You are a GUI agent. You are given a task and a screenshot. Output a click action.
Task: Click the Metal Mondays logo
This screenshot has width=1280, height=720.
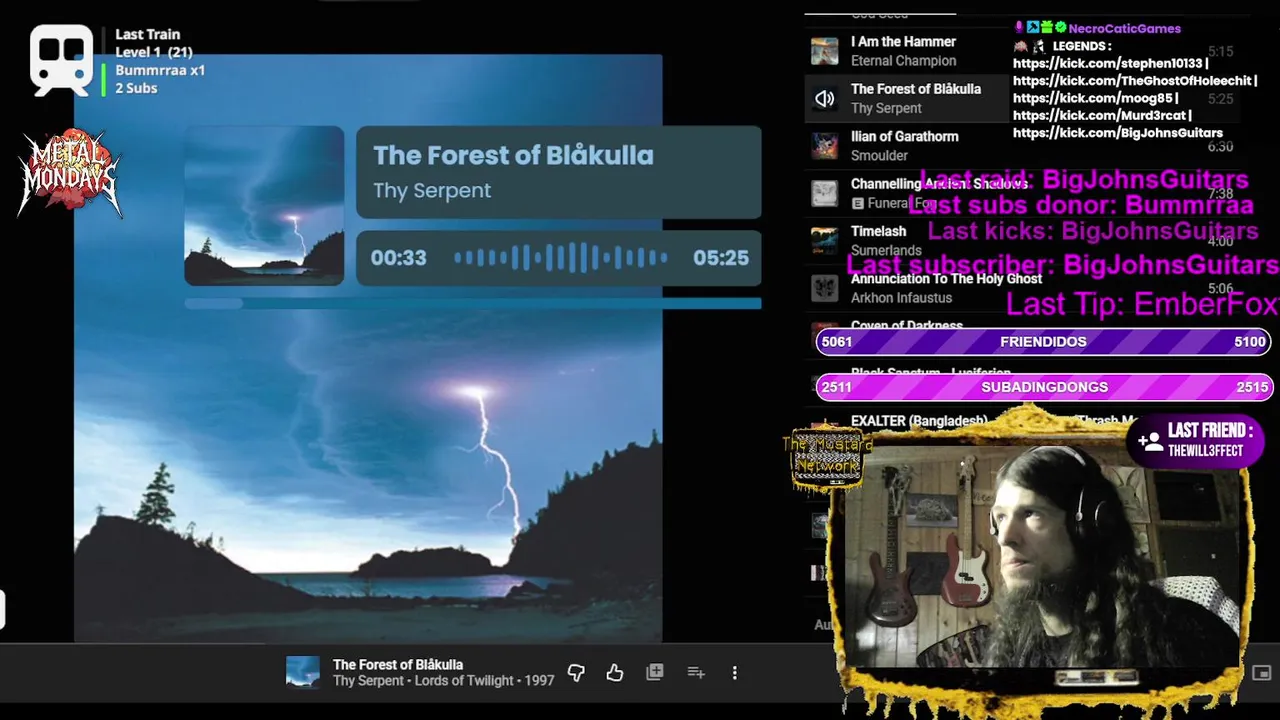69,173
